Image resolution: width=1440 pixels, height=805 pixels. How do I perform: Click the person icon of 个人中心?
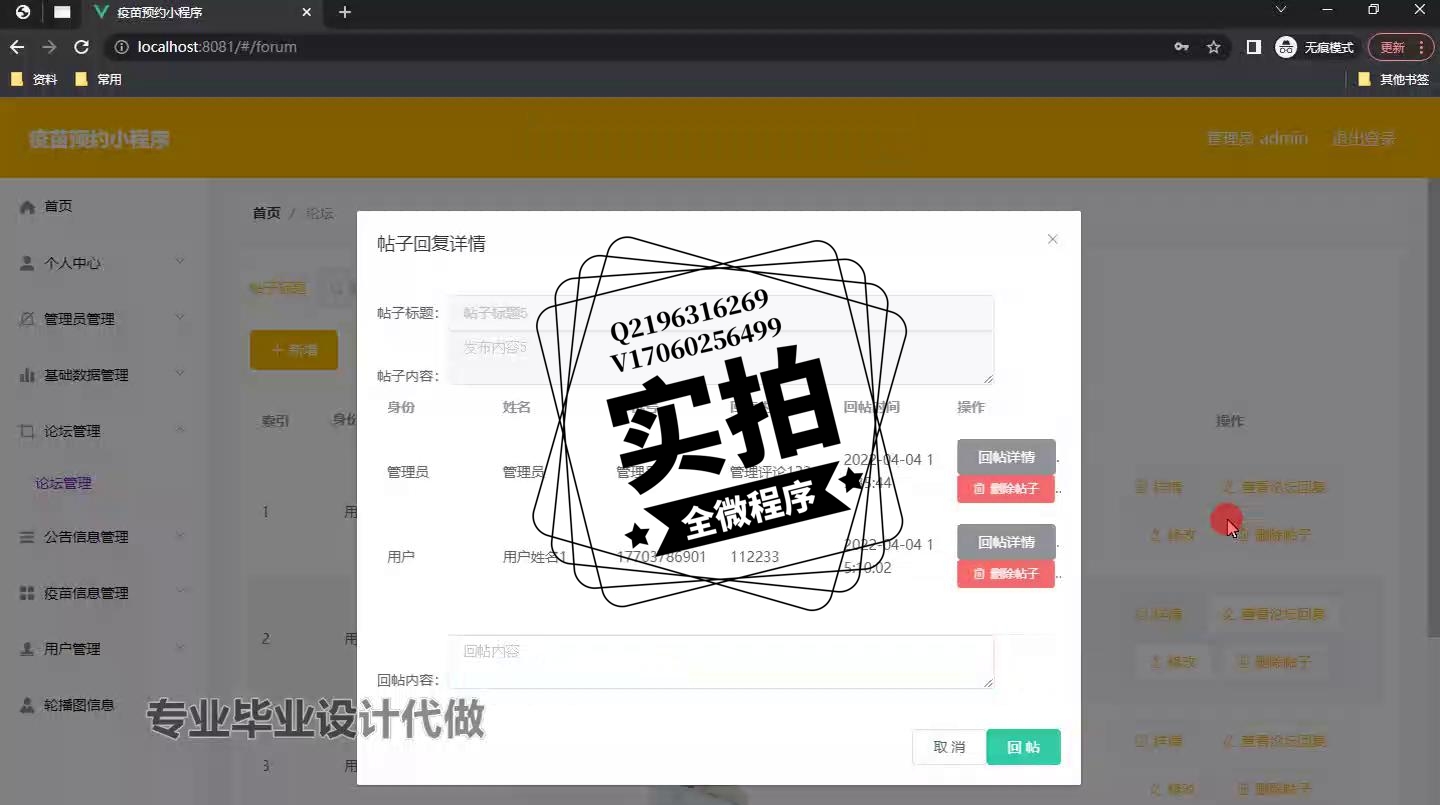[x=27, y=263]
